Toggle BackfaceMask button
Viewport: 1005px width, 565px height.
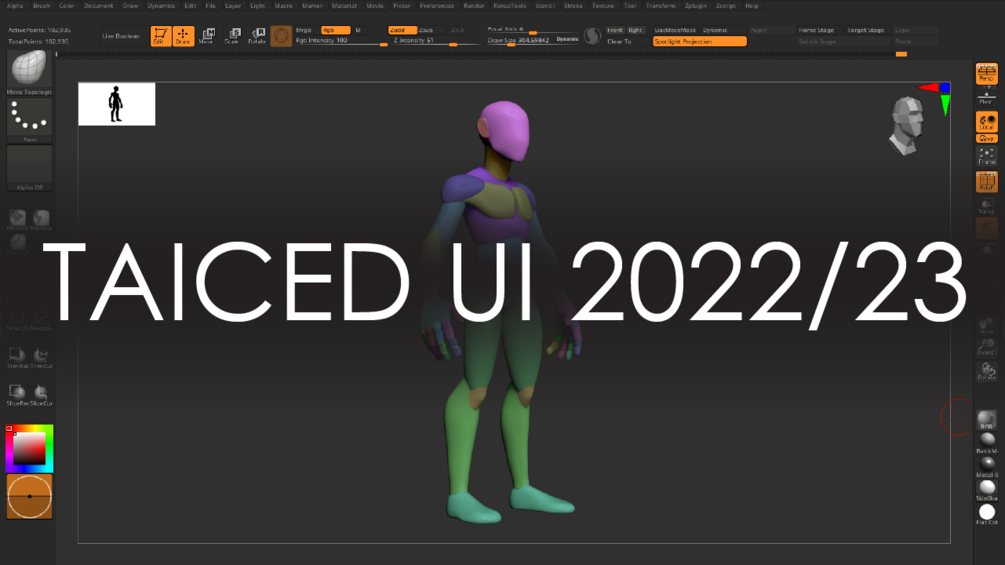click(675, 30)
